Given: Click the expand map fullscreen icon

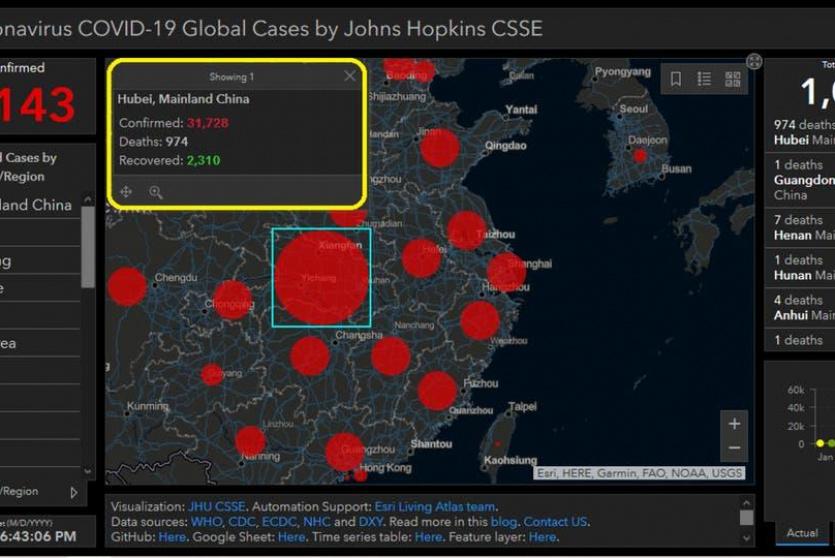Looking at the screenshot, I should (x=754, y=62).
